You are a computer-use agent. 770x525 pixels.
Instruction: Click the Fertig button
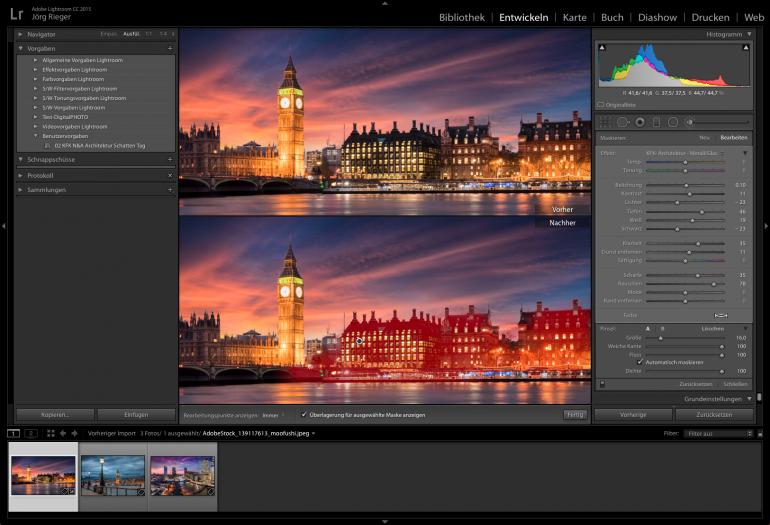pos(575,415)
